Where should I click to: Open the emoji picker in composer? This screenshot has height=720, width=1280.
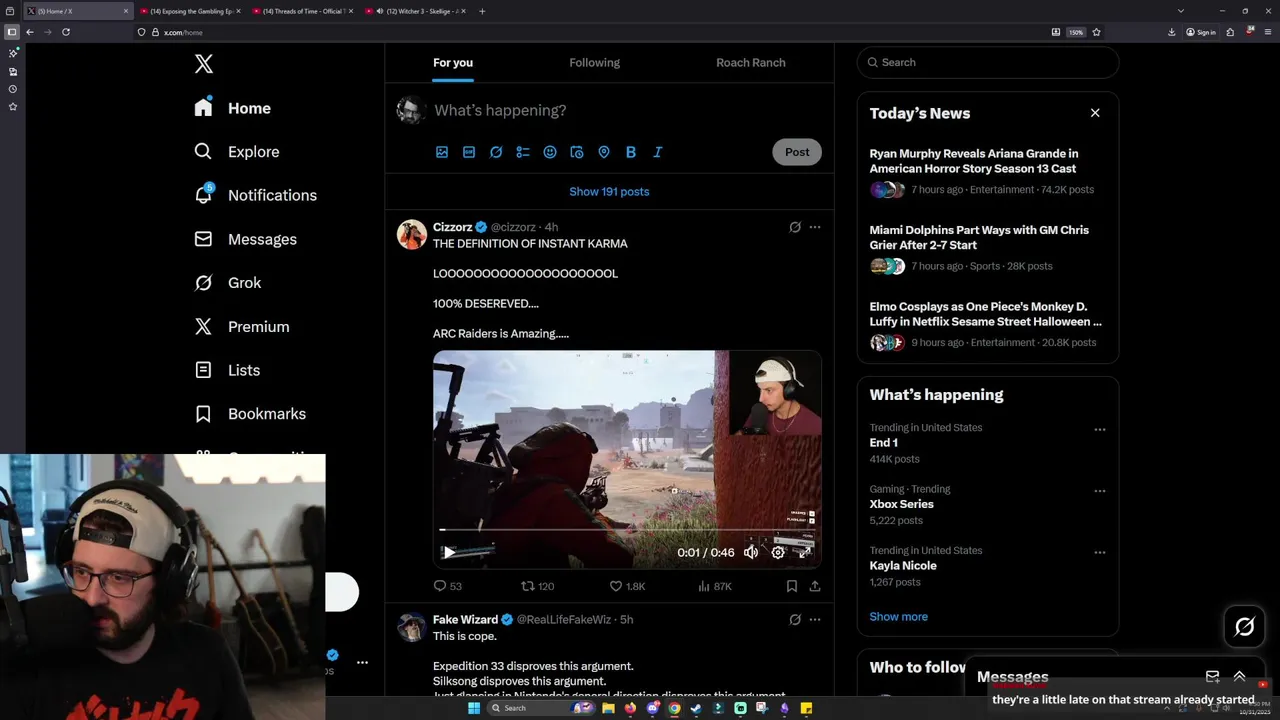tap(550, 152)
